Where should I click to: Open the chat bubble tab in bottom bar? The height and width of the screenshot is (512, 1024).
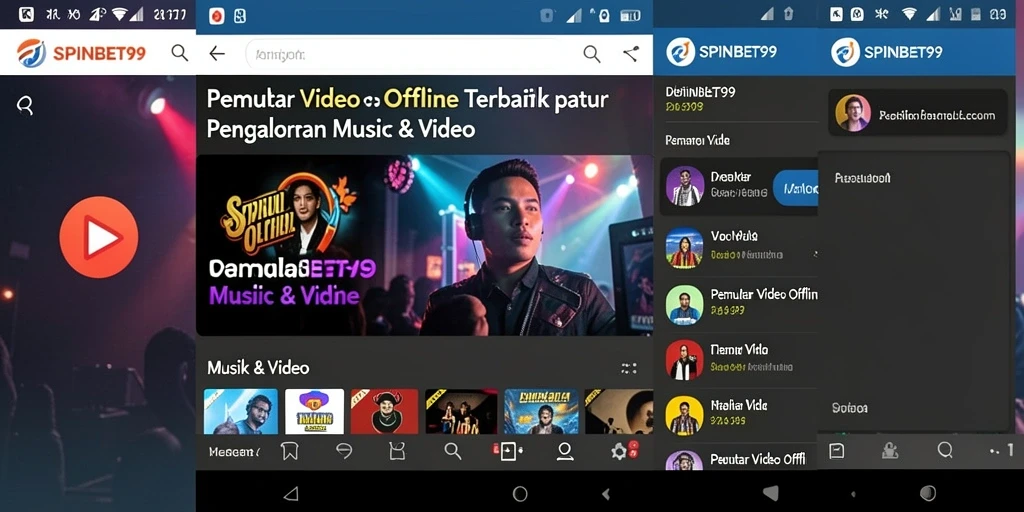(x=344, y=451)
